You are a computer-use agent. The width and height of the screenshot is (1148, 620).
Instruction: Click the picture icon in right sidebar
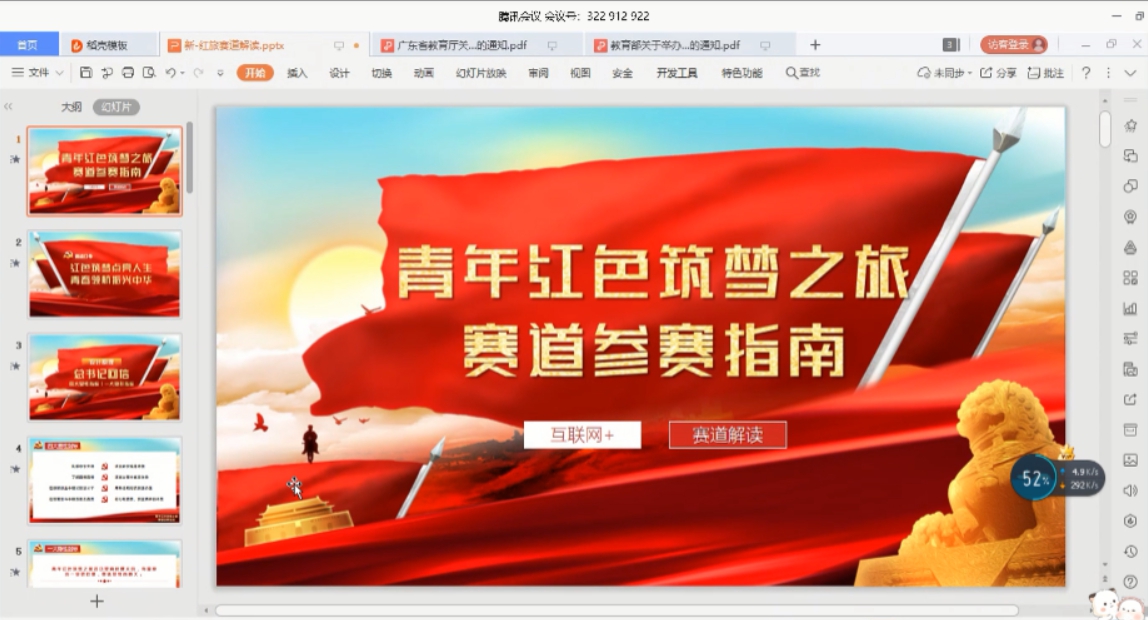coord(1130,460)
